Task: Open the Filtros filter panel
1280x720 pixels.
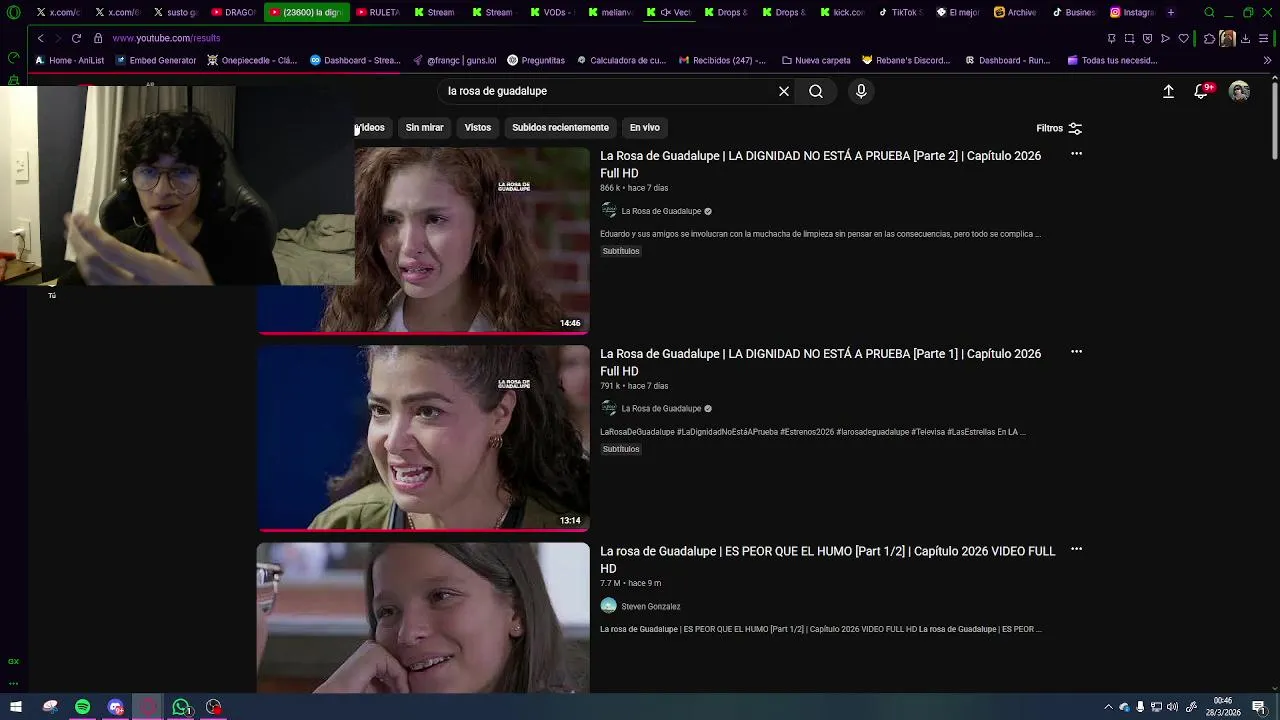Action: (x=1059, y=128)
